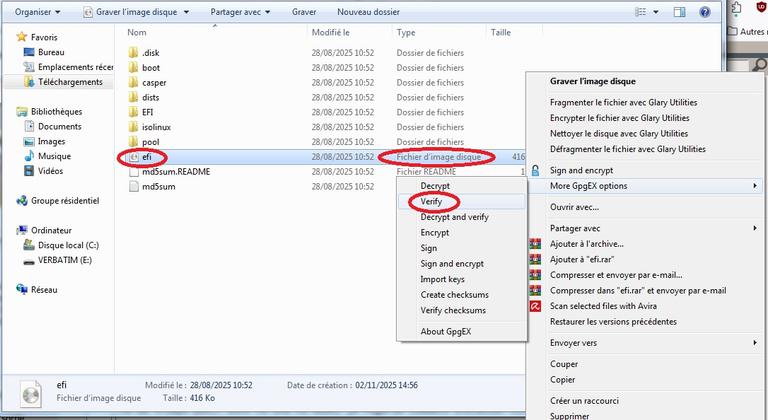Viewport: 768px width, 420px height.
Task: Click the VERBATIM (E:) drive icon
Action: point(29,260)
